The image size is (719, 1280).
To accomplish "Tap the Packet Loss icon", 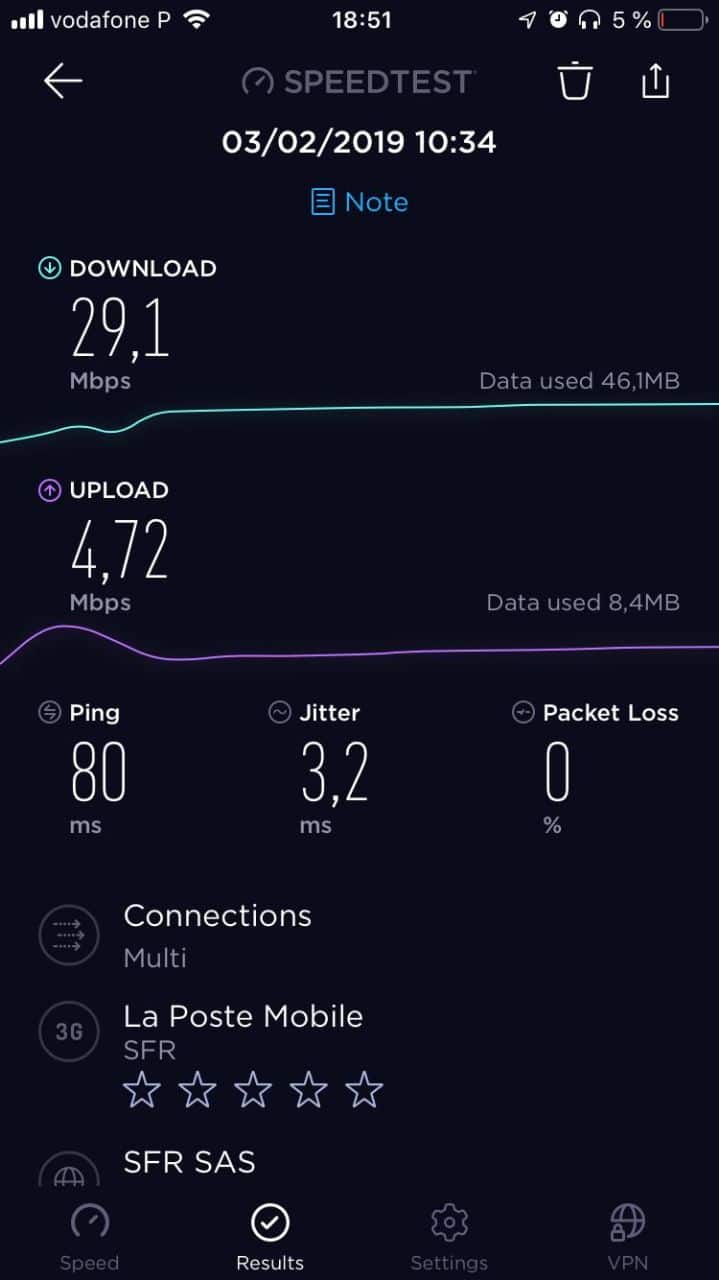I will point(523,713).
